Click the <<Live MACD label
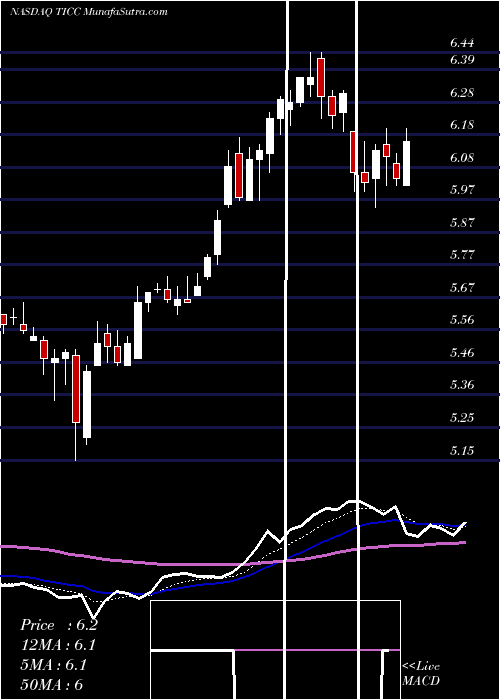500x700 pixels. (x=421, y=674)
